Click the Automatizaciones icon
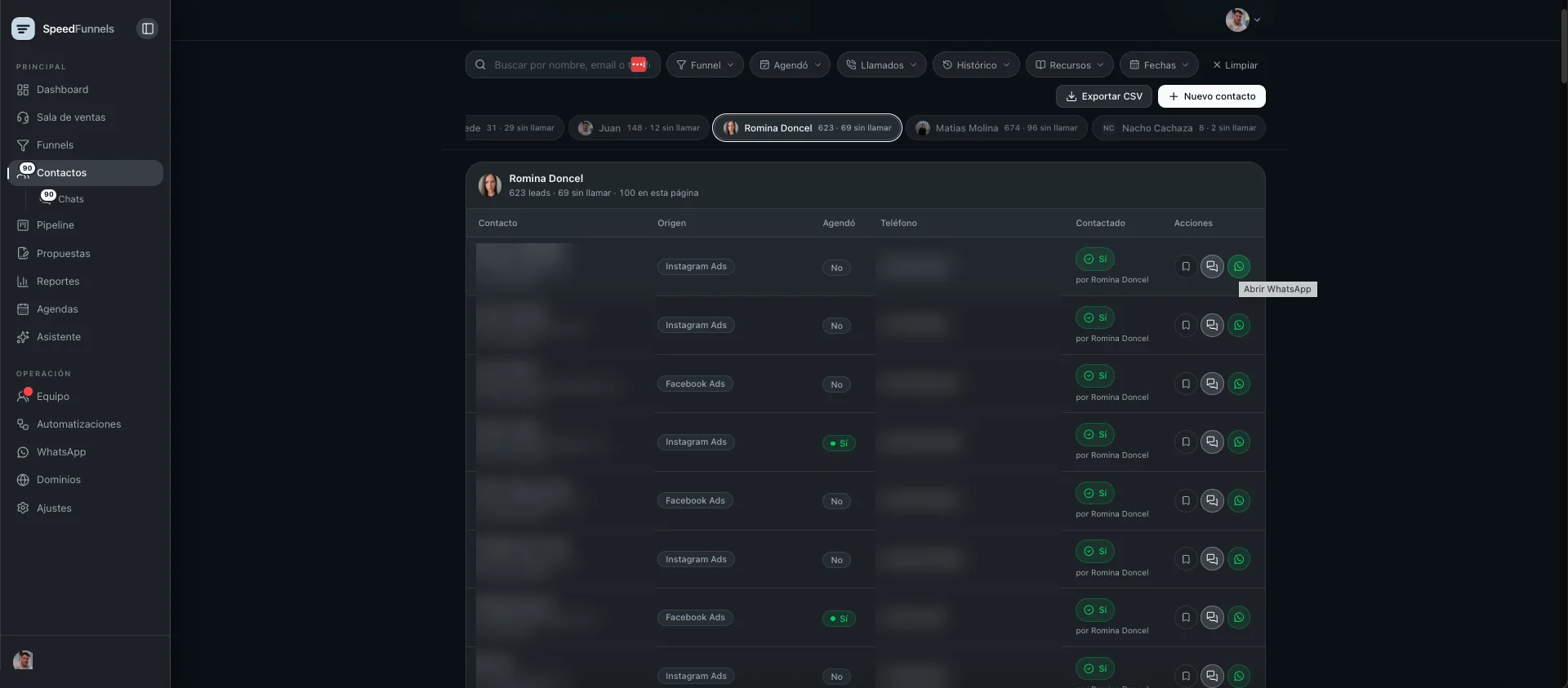The image size is (1568, 688). (23, 424)
